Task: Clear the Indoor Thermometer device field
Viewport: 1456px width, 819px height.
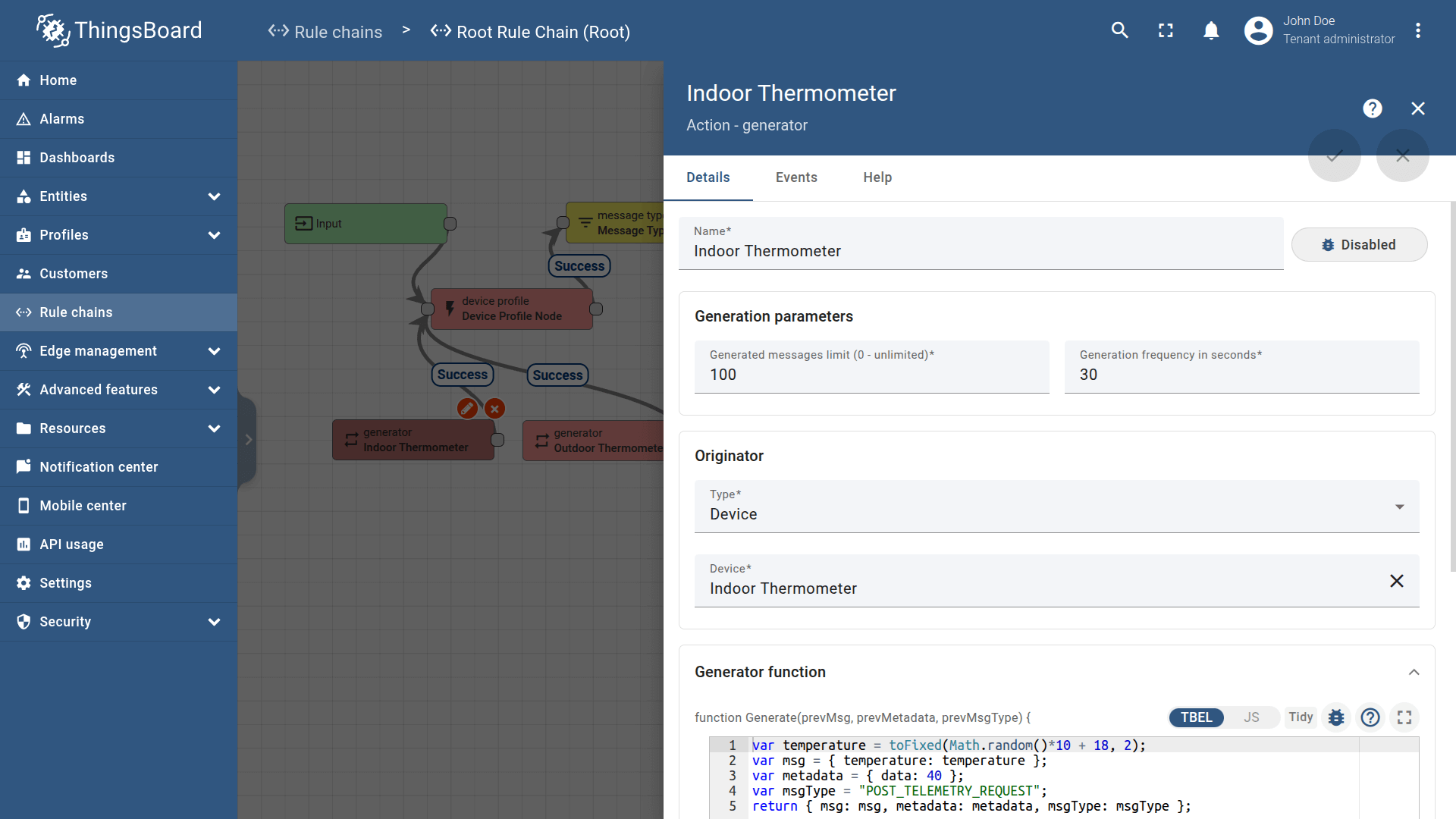Action: pos(1396,581)
